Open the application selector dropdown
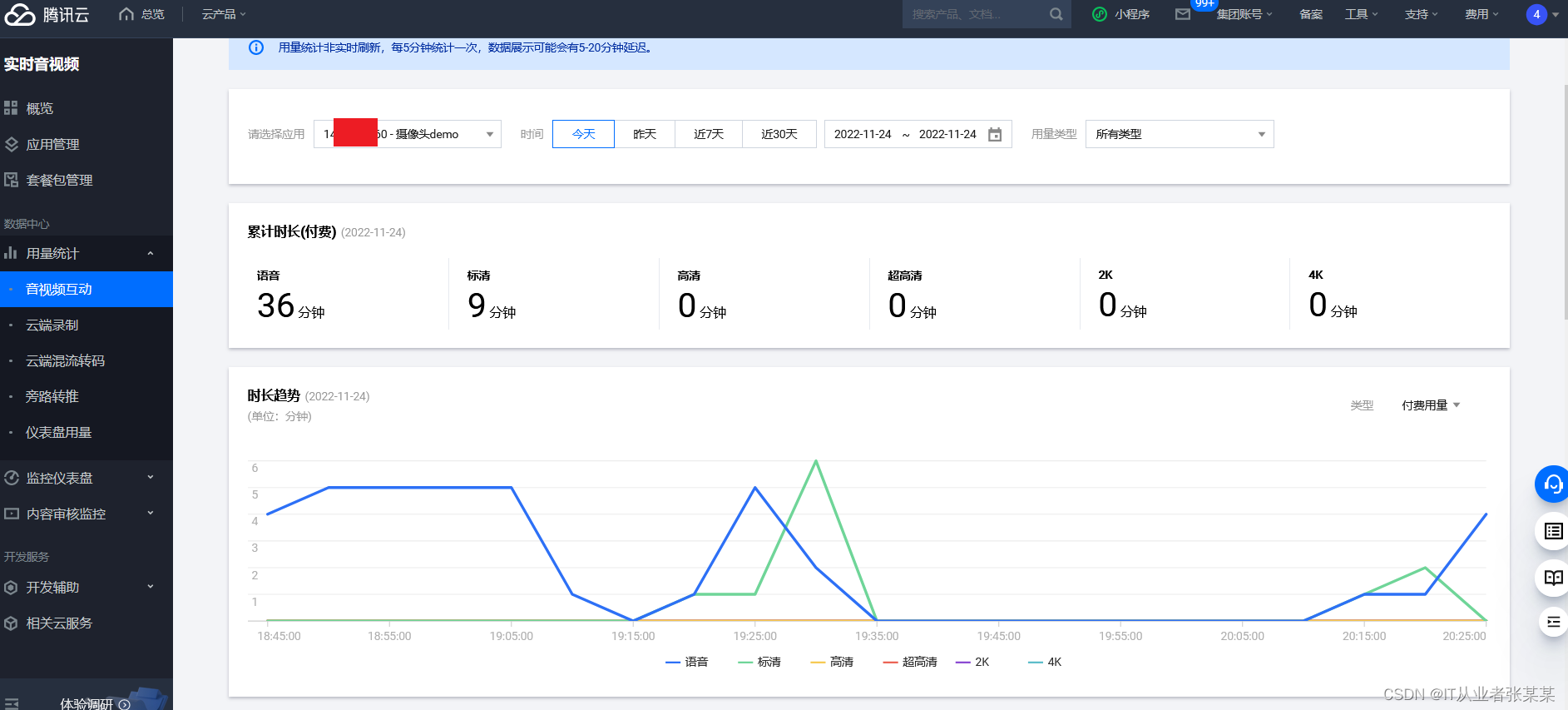 [408, 134]
